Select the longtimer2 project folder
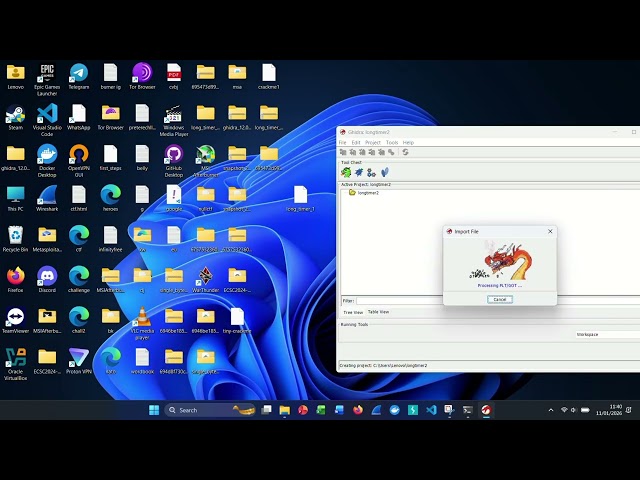Screen dimensions: 640x480 point(364,193)
